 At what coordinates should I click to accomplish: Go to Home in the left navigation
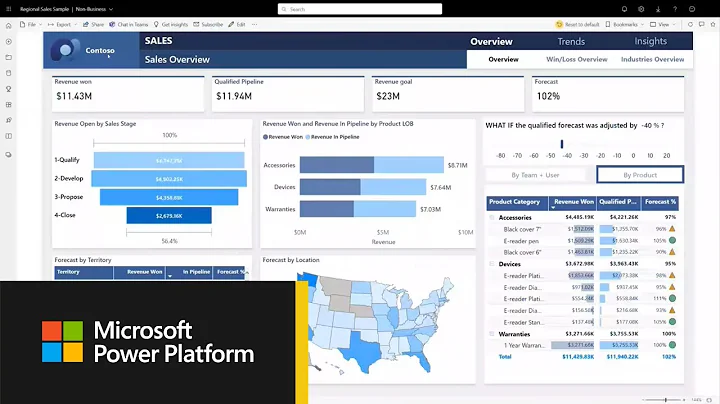(8, 26)
